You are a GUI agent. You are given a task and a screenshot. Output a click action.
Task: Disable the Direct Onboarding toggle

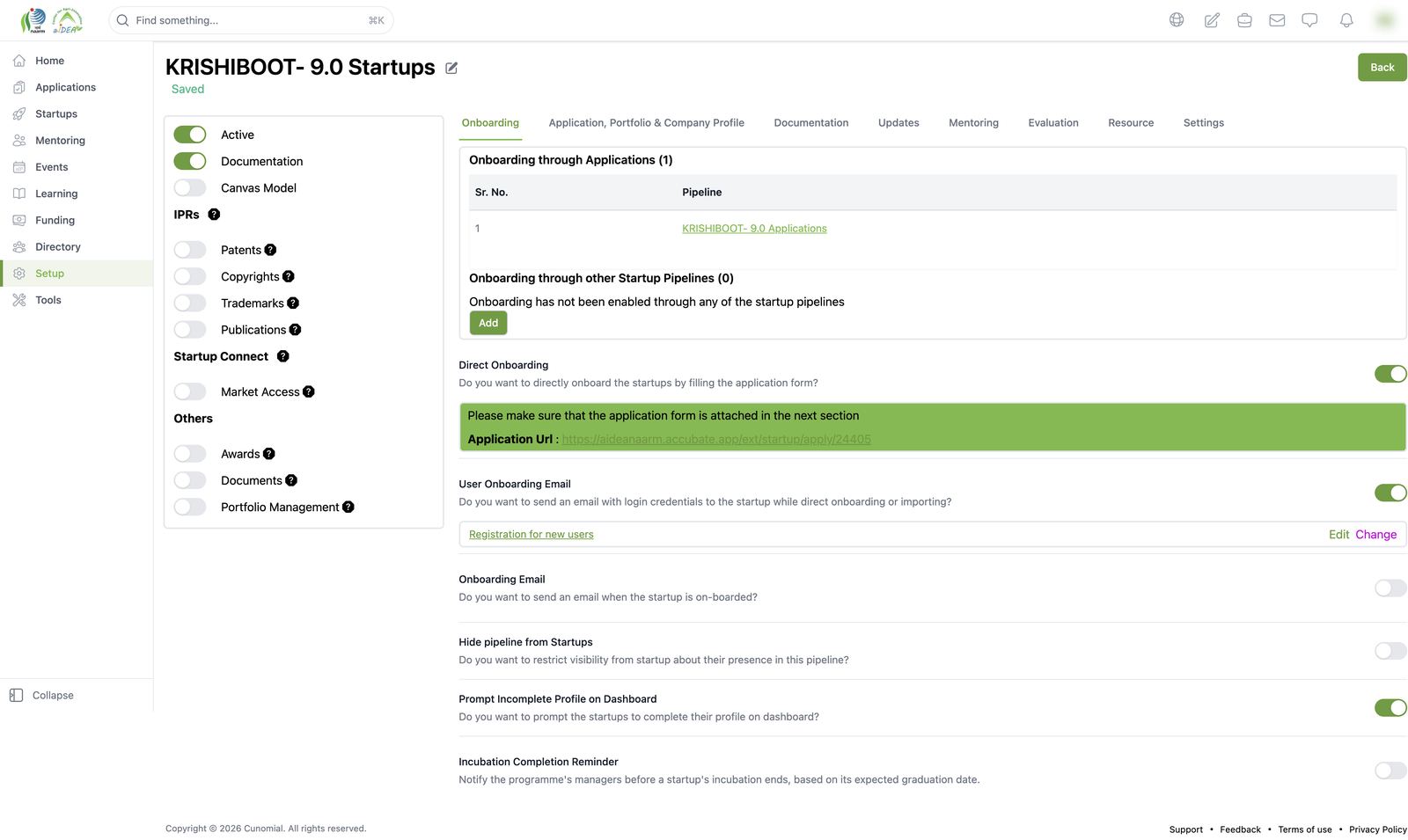(x=1390, y=374)
